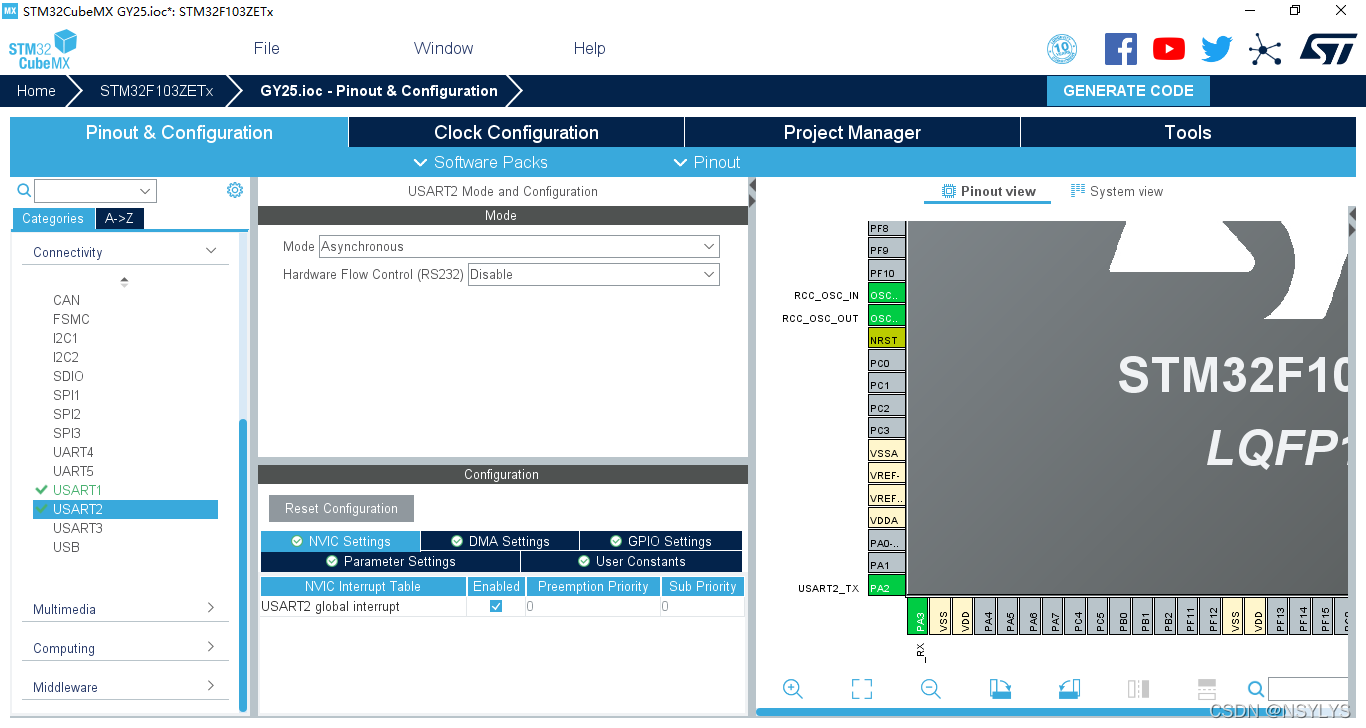Open Hardware Flow Control dropdown
Viewport: 1366px width, 728px height.
coord(594,274)
